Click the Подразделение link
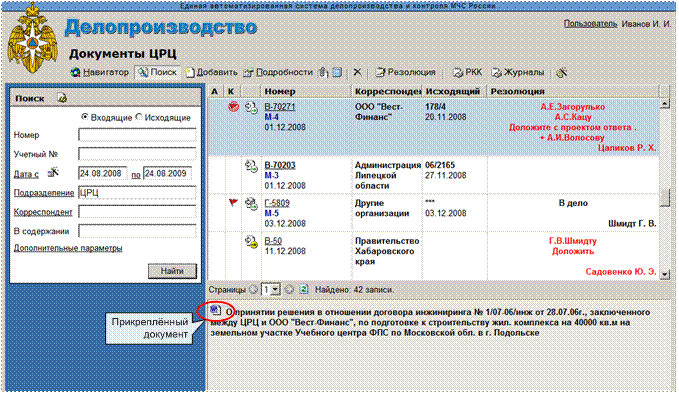679x395 pixels. coord(44,193)
